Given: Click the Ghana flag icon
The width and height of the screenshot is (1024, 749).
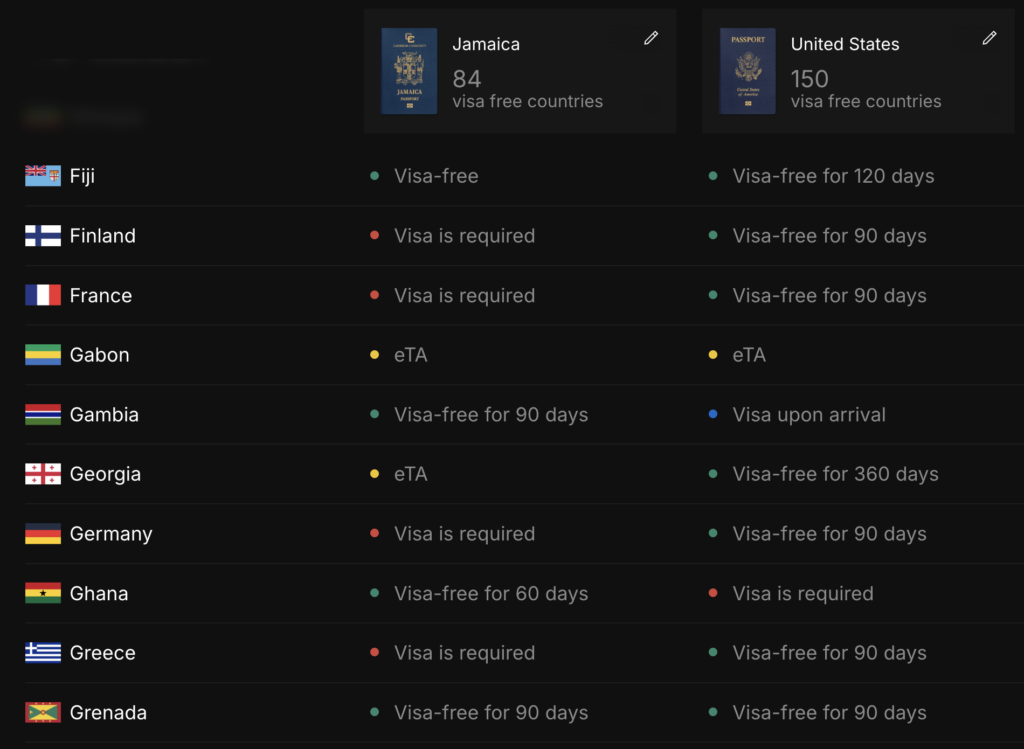Looking at the screenshot, I should point(43,593).
